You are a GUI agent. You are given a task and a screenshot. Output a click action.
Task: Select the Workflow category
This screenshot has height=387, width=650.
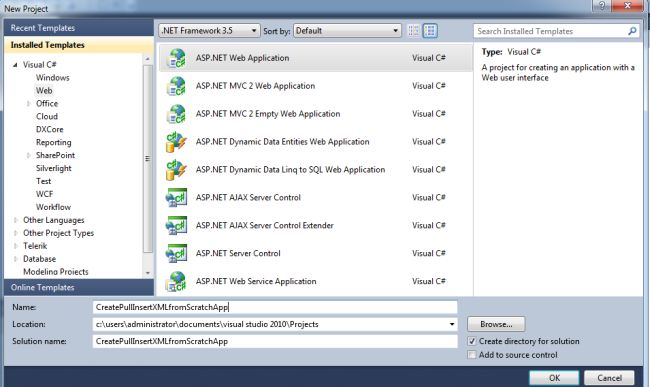point(53,207)
